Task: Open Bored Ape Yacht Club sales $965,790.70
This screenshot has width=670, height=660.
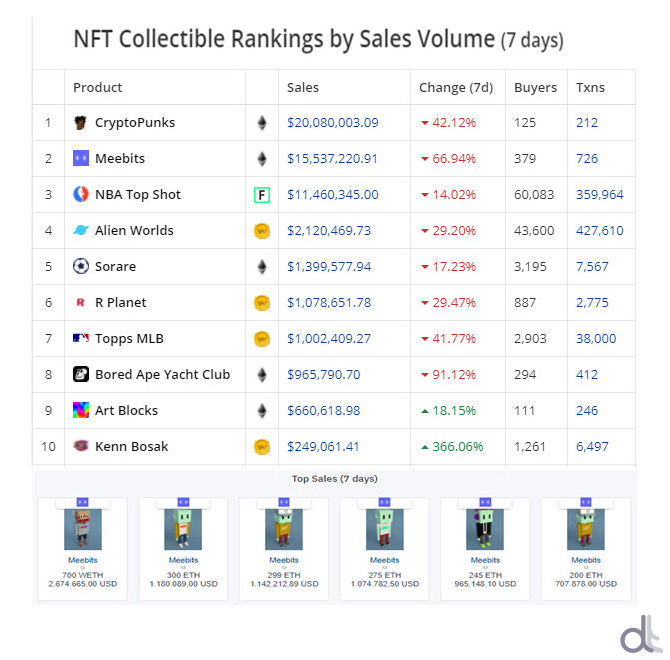Action: click(x=323, y=374)
